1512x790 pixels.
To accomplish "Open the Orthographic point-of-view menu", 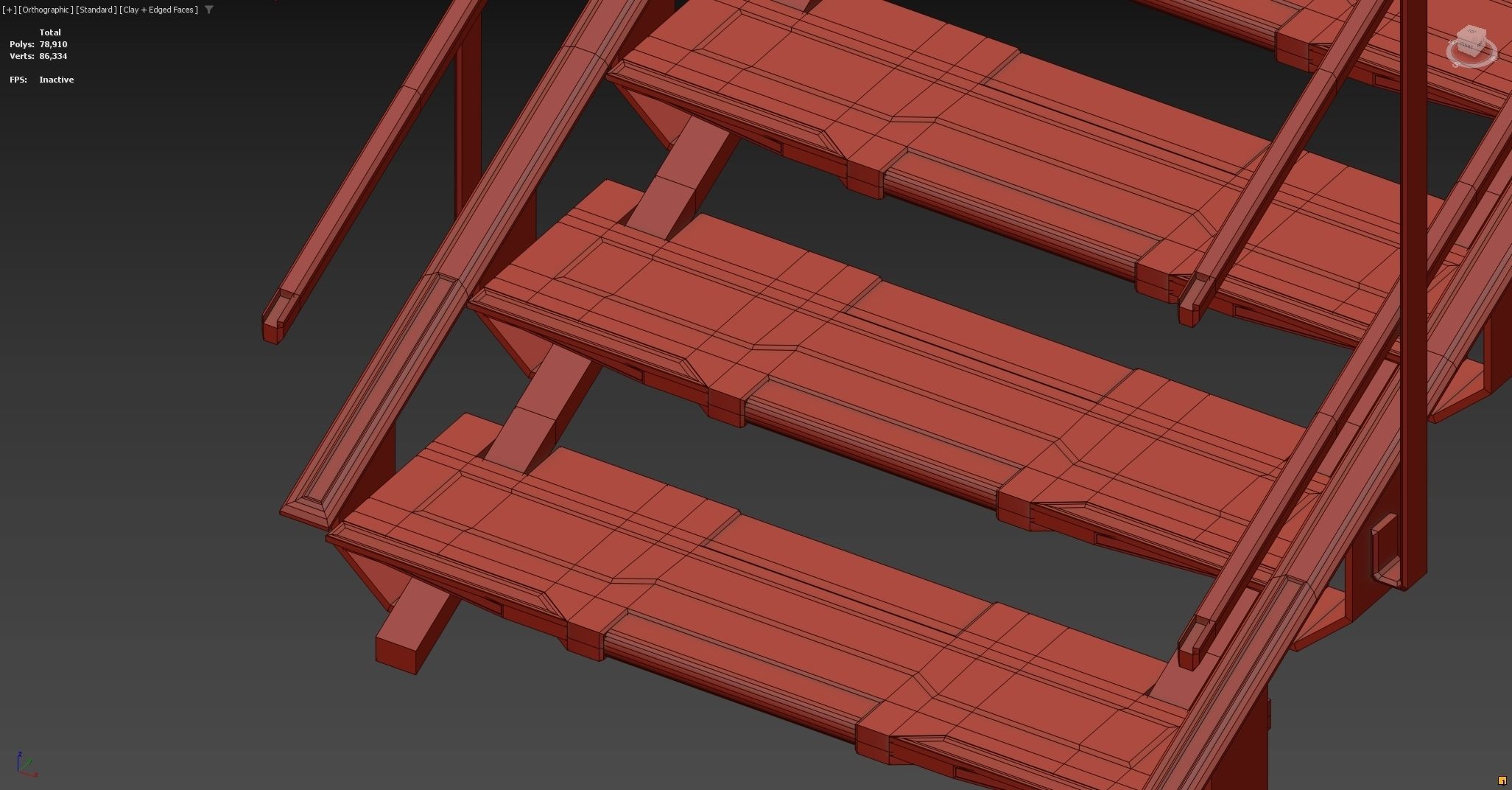I will coord(46,10).
